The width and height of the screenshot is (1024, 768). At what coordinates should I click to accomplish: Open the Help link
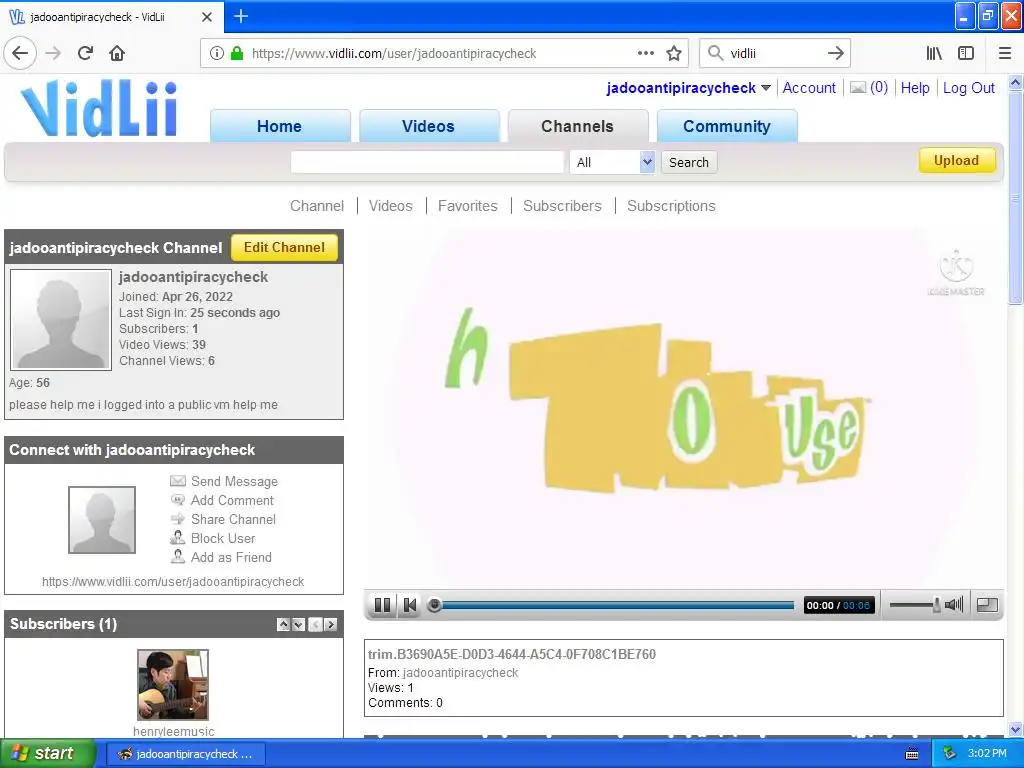915,88
